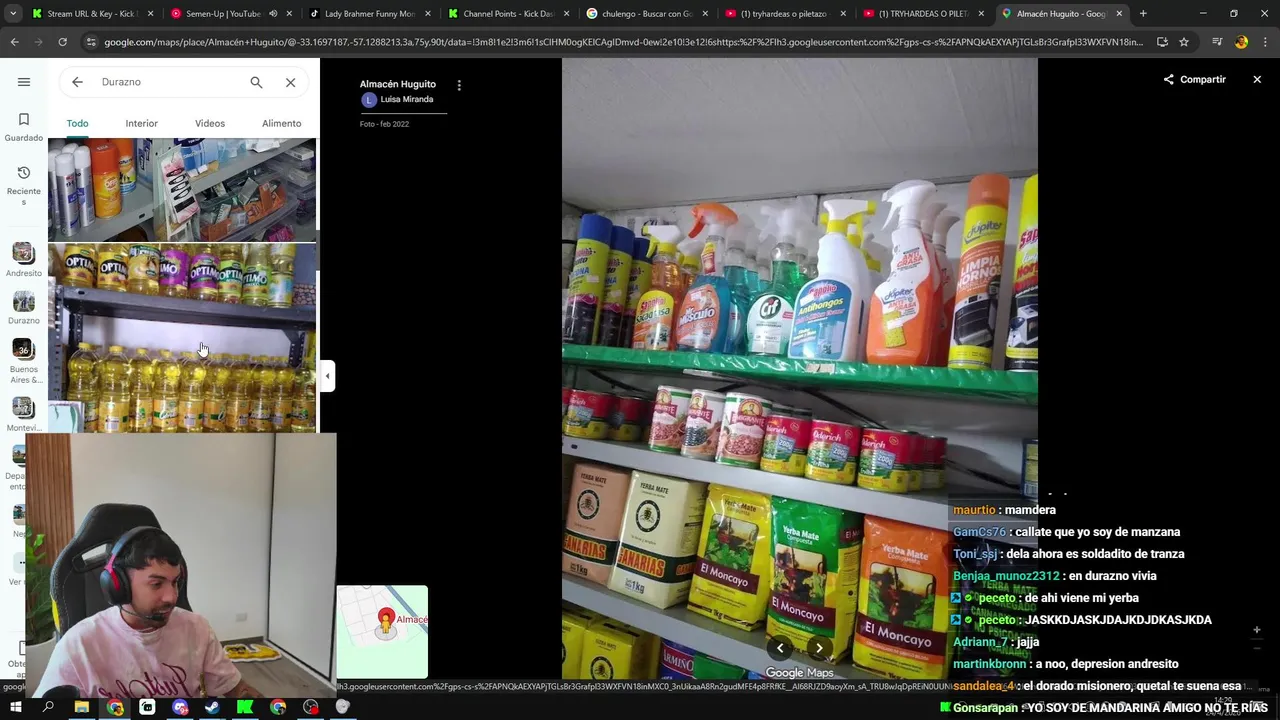Select the Durazno recent place shortcut
This screenshot has height=720, width=1280.
(24, 308)
